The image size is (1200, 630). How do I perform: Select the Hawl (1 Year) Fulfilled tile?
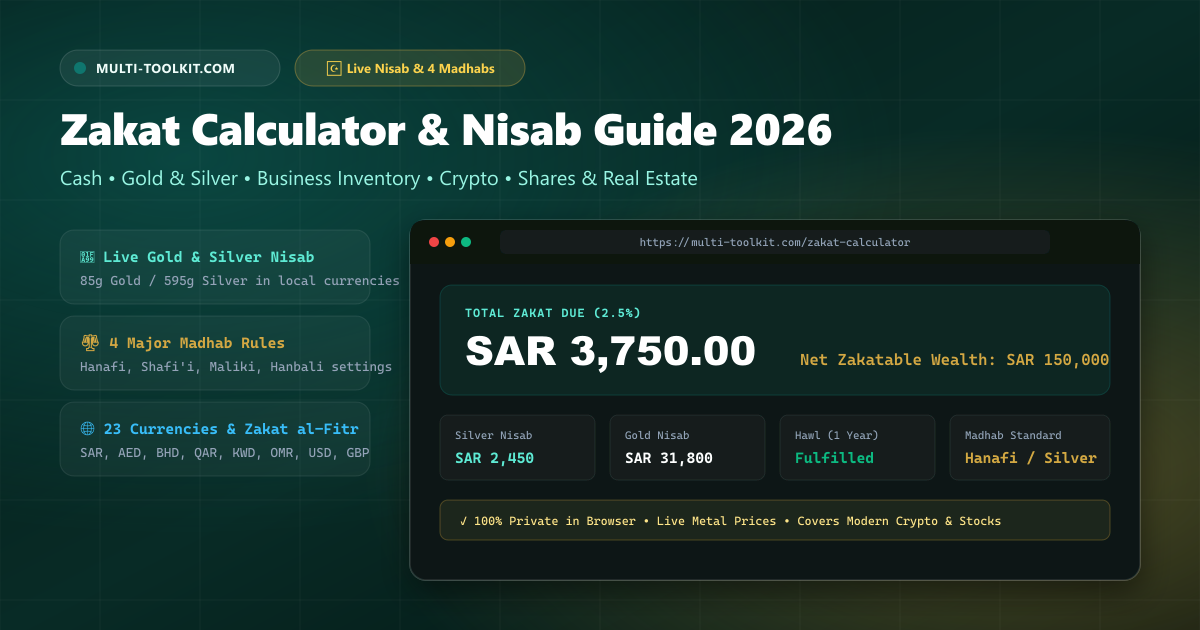(858, 447)
